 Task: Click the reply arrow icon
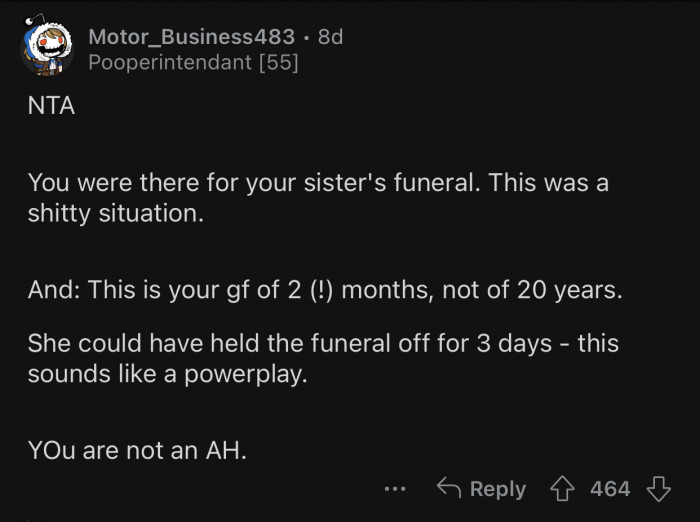click(449, 489)
